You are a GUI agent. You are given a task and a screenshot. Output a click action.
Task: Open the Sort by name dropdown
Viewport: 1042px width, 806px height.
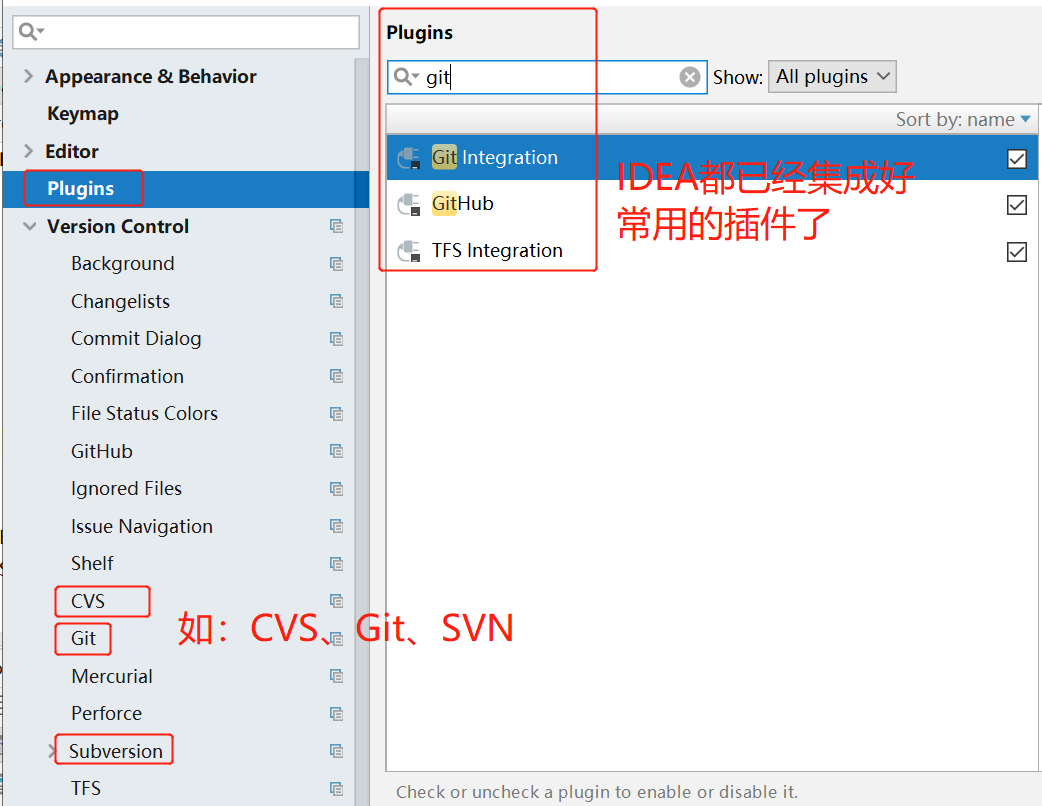[963, 120]
